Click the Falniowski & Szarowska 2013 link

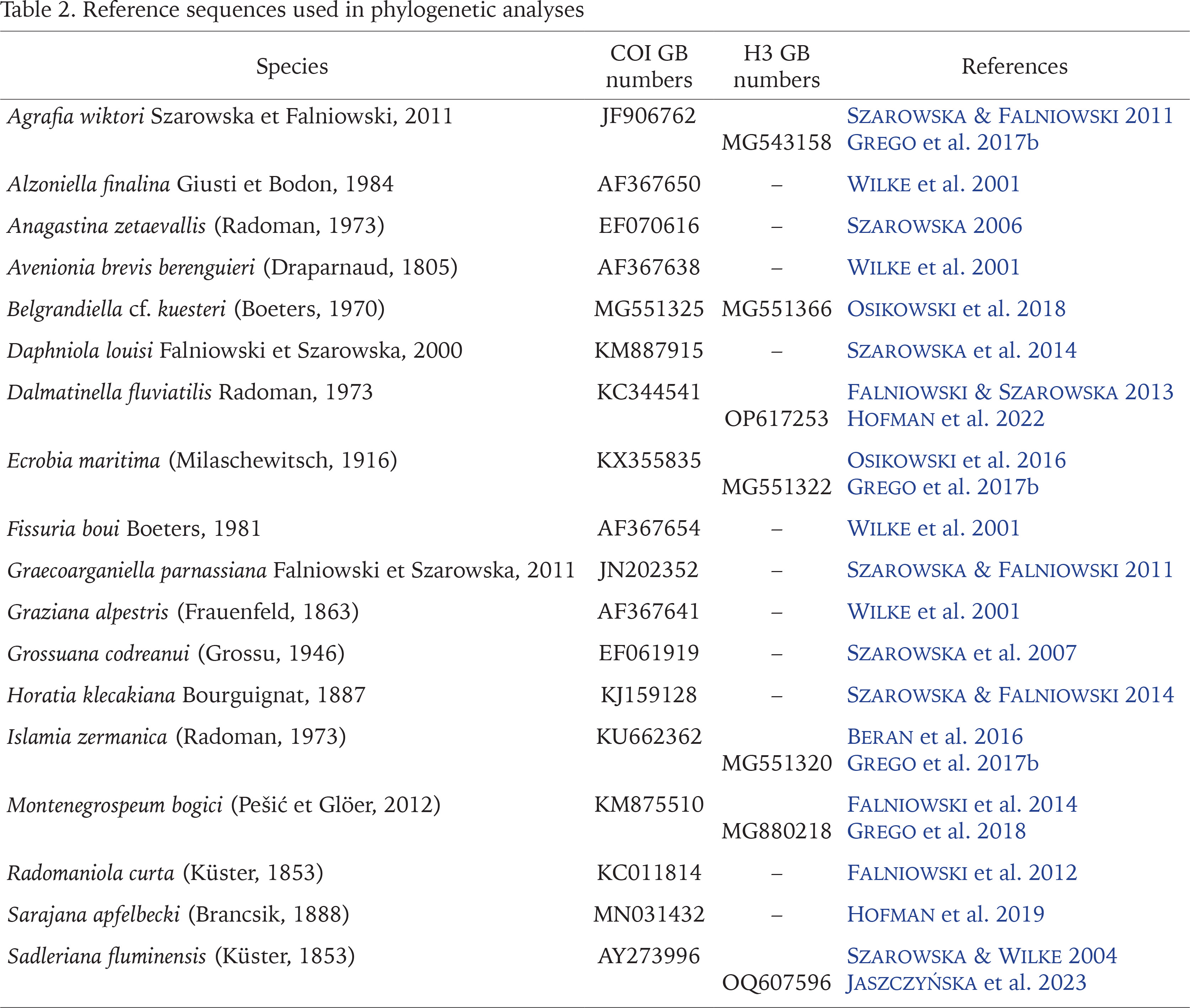[1009, 392]
